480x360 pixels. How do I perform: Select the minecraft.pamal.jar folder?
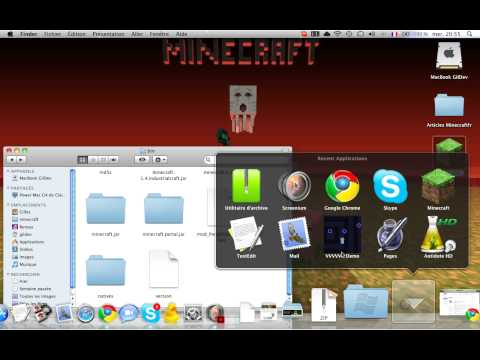(x=163, y=214)
